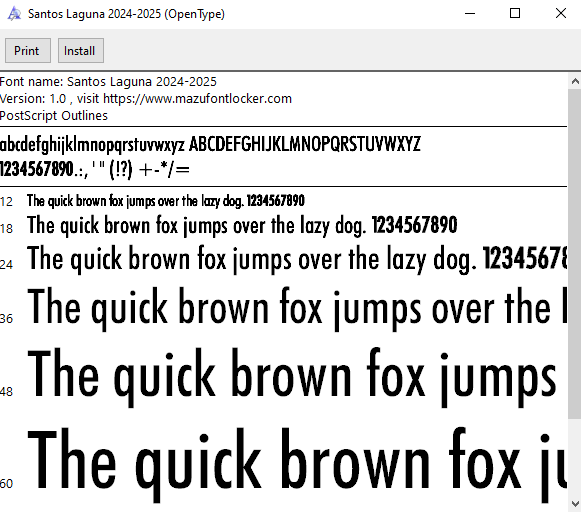Click the digits and punctuation sample line
Viewport: 581px width, 512px height.
tap(95, 170)
